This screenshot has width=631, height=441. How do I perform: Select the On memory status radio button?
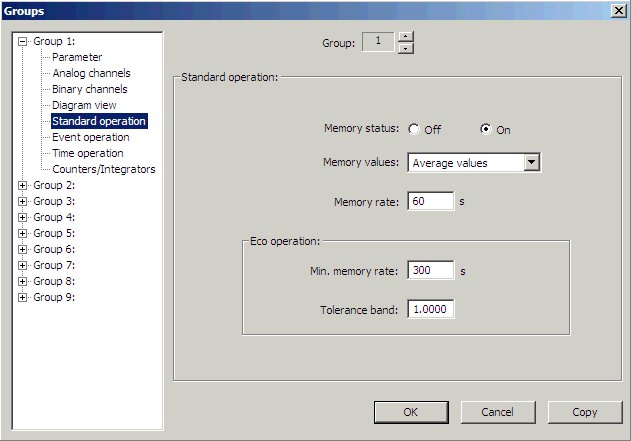(486, 130)
